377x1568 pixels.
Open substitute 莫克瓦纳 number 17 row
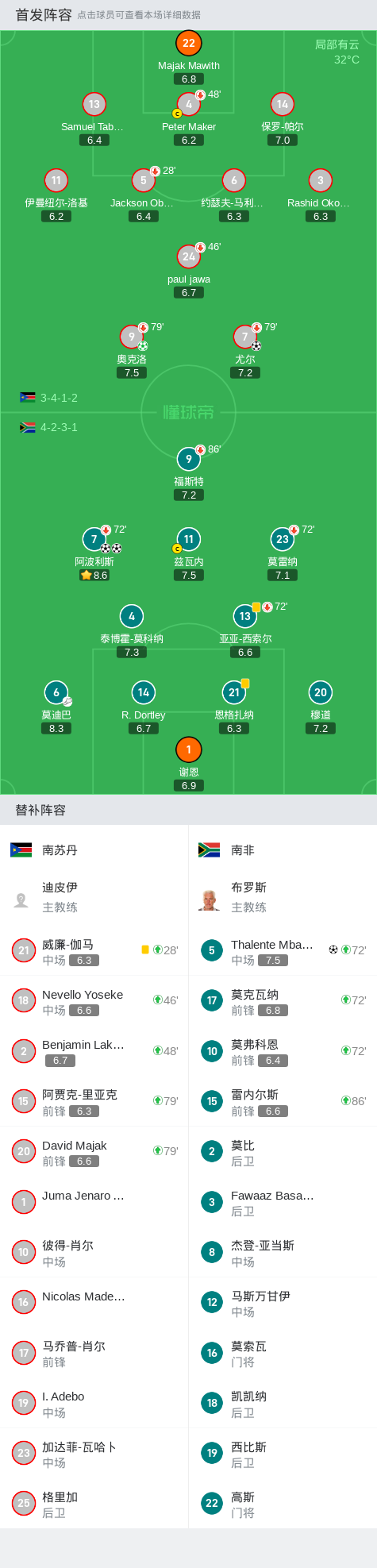pyautogui.click(x=283, y=1001)
